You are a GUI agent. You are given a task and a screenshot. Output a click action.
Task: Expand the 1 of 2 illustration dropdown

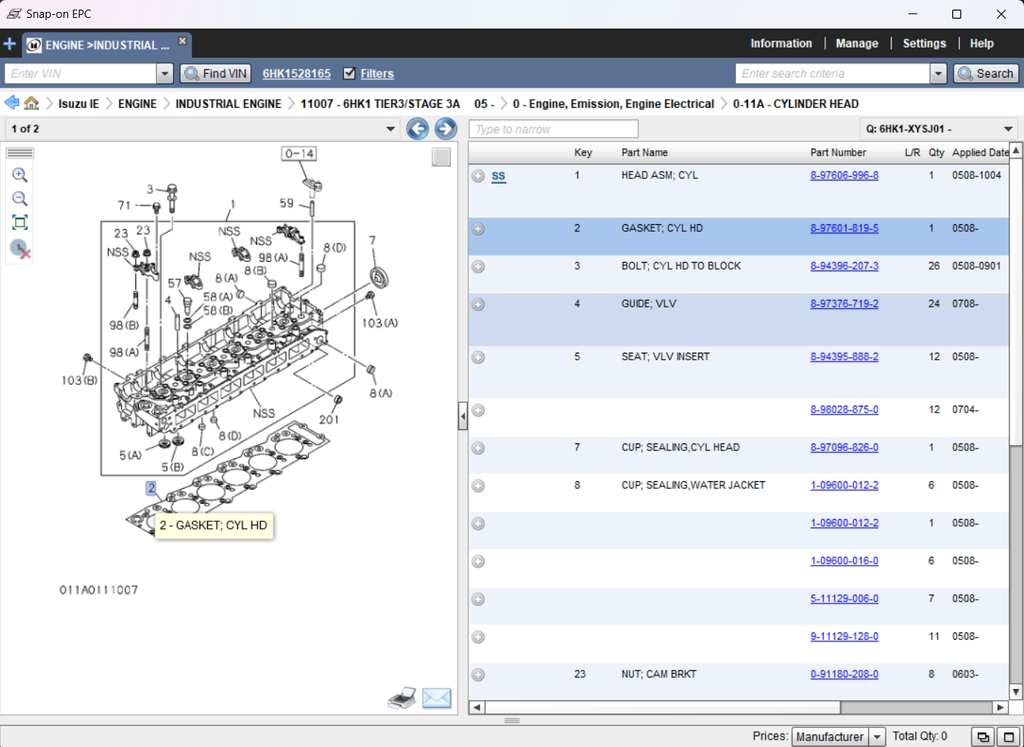(x=391, y=129)
